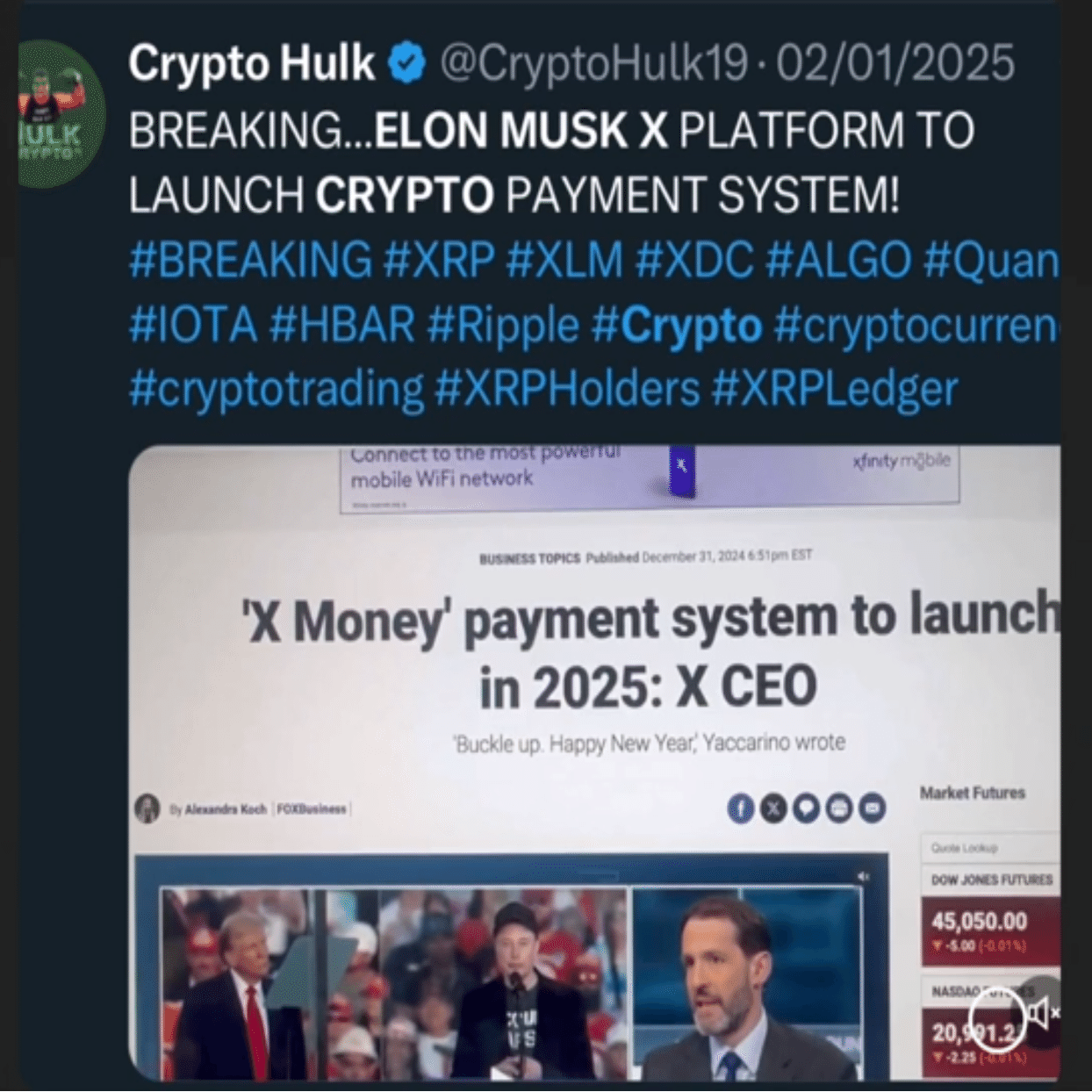Open the bold #Crypto hashtag
This screenshot has width=1092, height=1092.
pyautogui.click(x=677, y=326)
